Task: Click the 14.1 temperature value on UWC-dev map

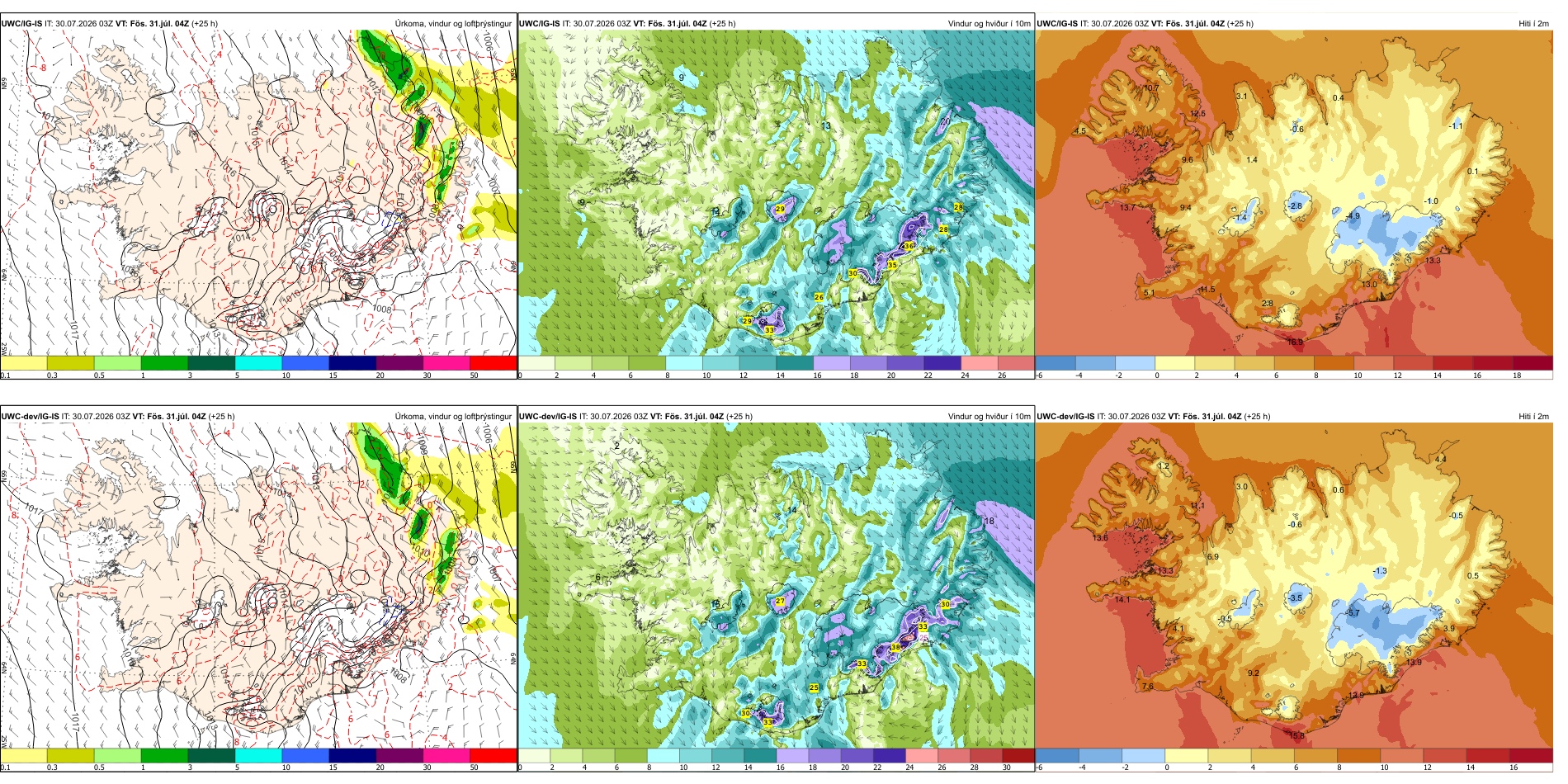Action: (1122, 600)
